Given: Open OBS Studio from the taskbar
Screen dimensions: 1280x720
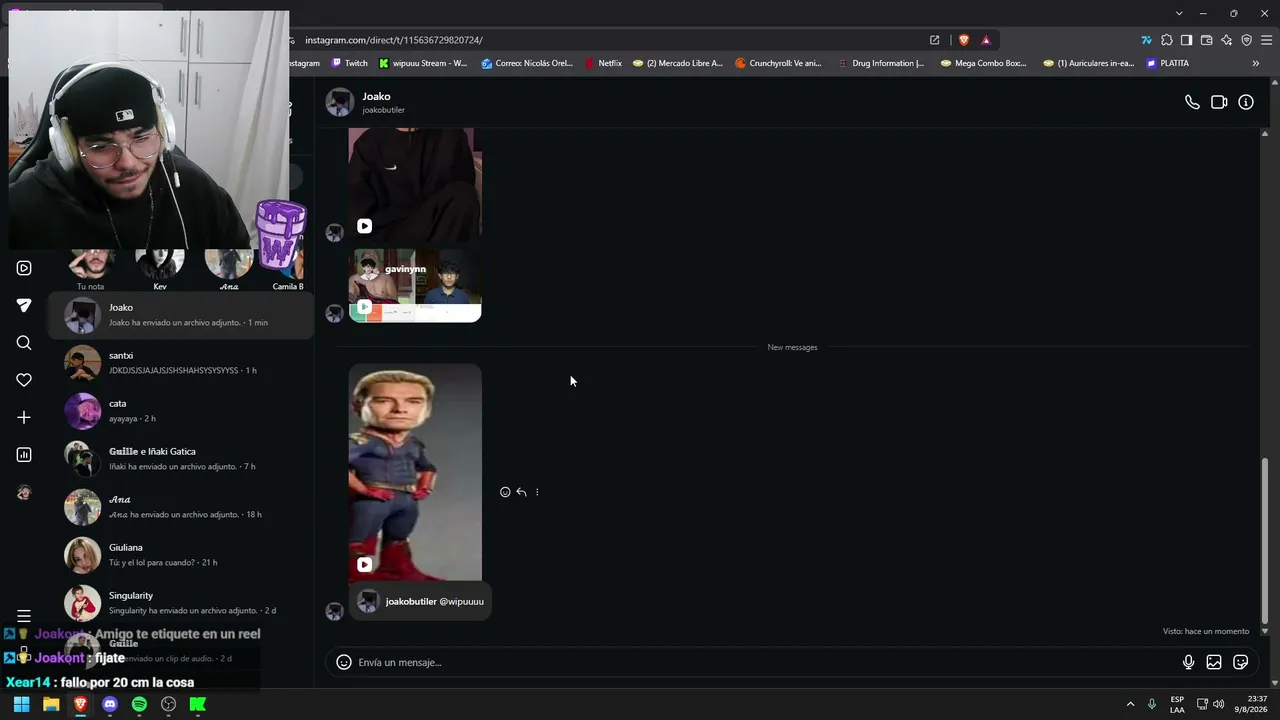Looking at the screenshot, I should (x=168, y=704).
